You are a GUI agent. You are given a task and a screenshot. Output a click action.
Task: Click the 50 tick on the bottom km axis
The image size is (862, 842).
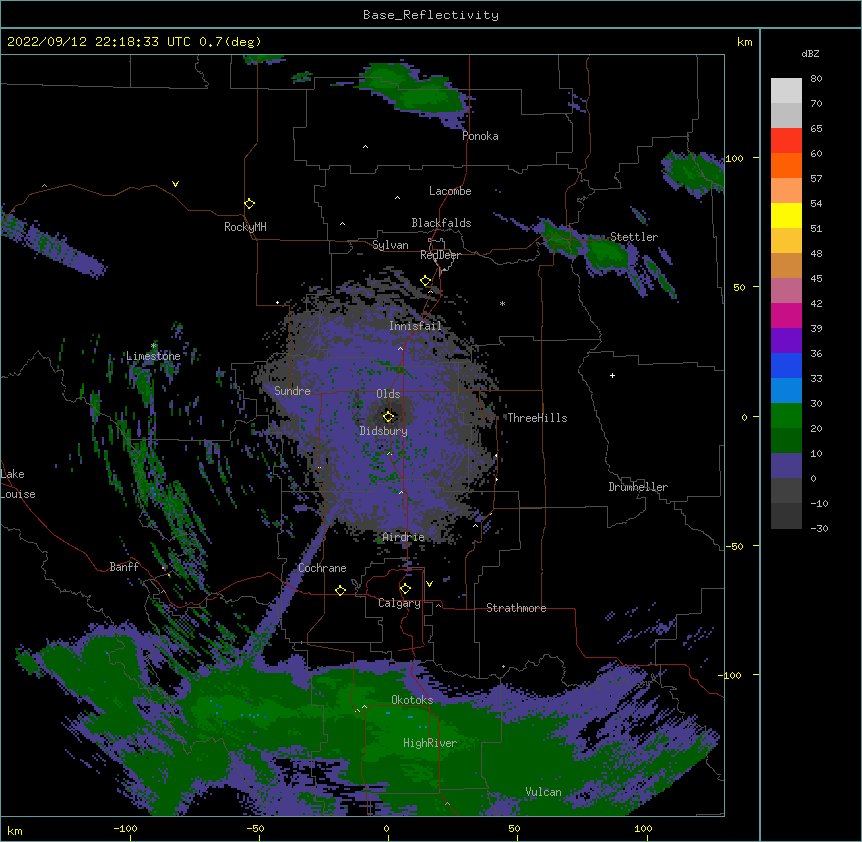(x=514, y=828)
